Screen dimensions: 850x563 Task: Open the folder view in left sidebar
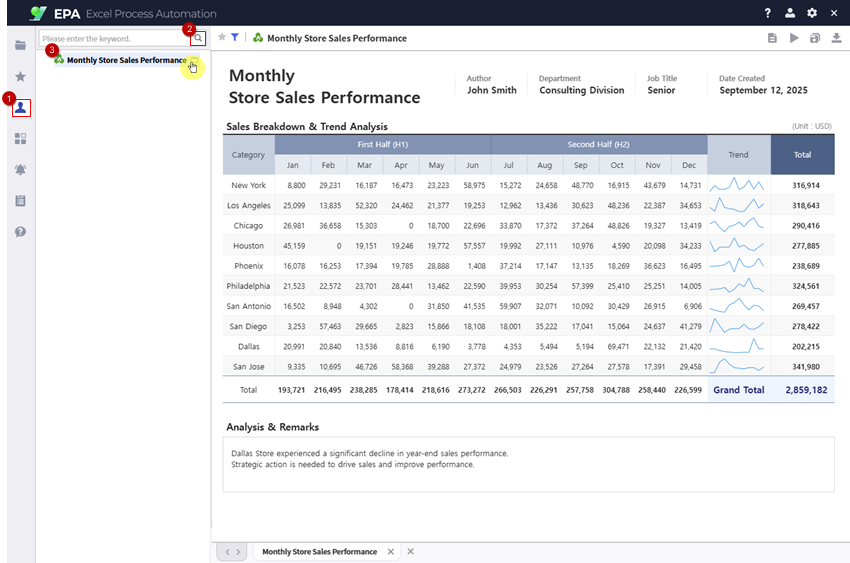pyautogui.click(x=20, y=45)
